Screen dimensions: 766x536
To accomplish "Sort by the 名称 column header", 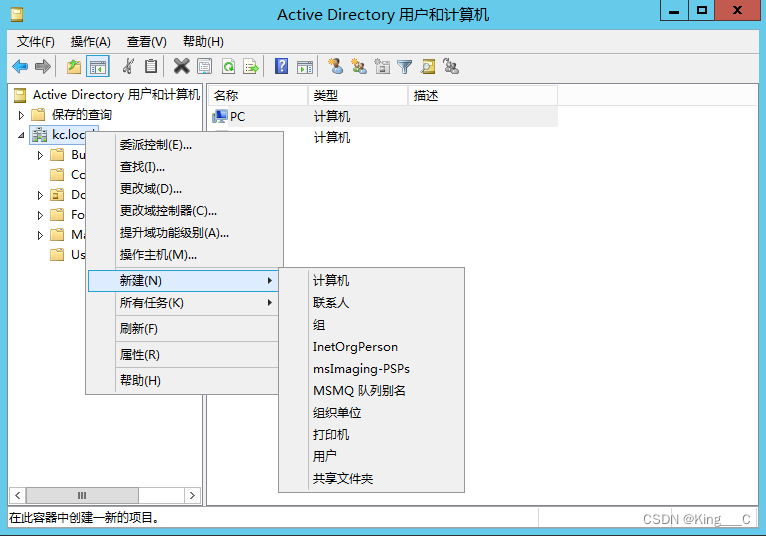I will pos(258,96).
